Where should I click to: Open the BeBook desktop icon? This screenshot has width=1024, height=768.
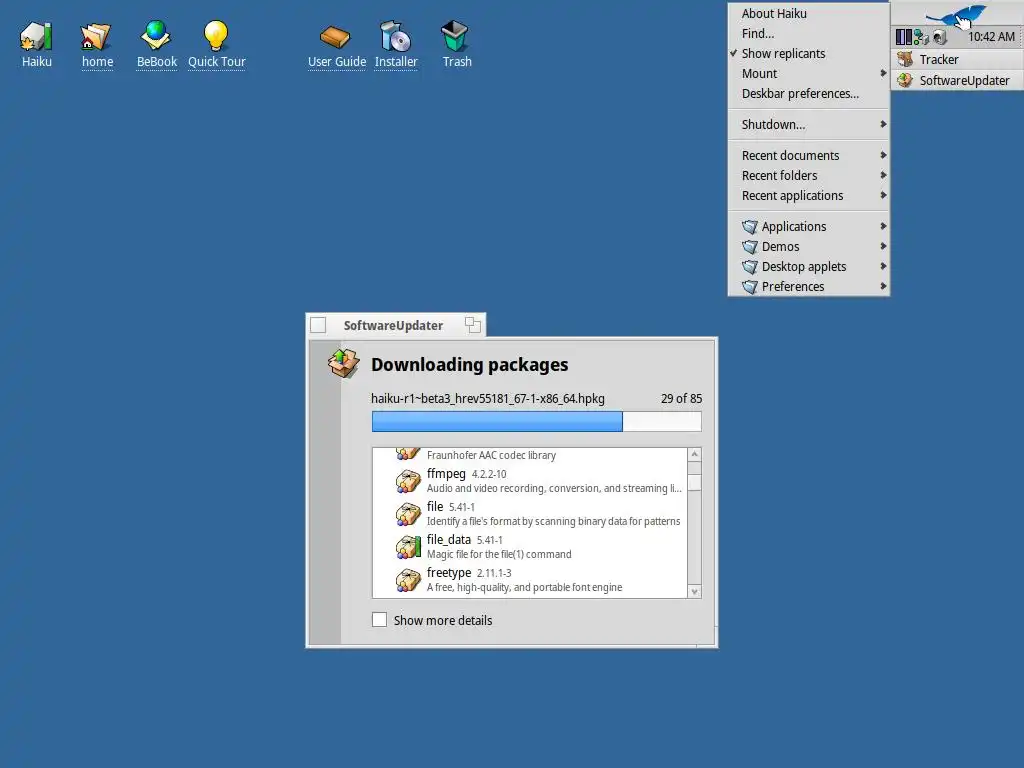coord(156,37)
